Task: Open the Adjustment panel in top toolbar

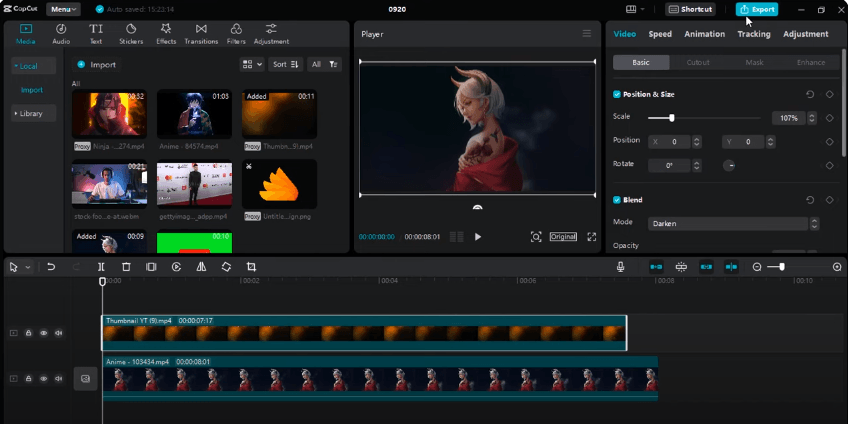Action: (x=271, y=34)
